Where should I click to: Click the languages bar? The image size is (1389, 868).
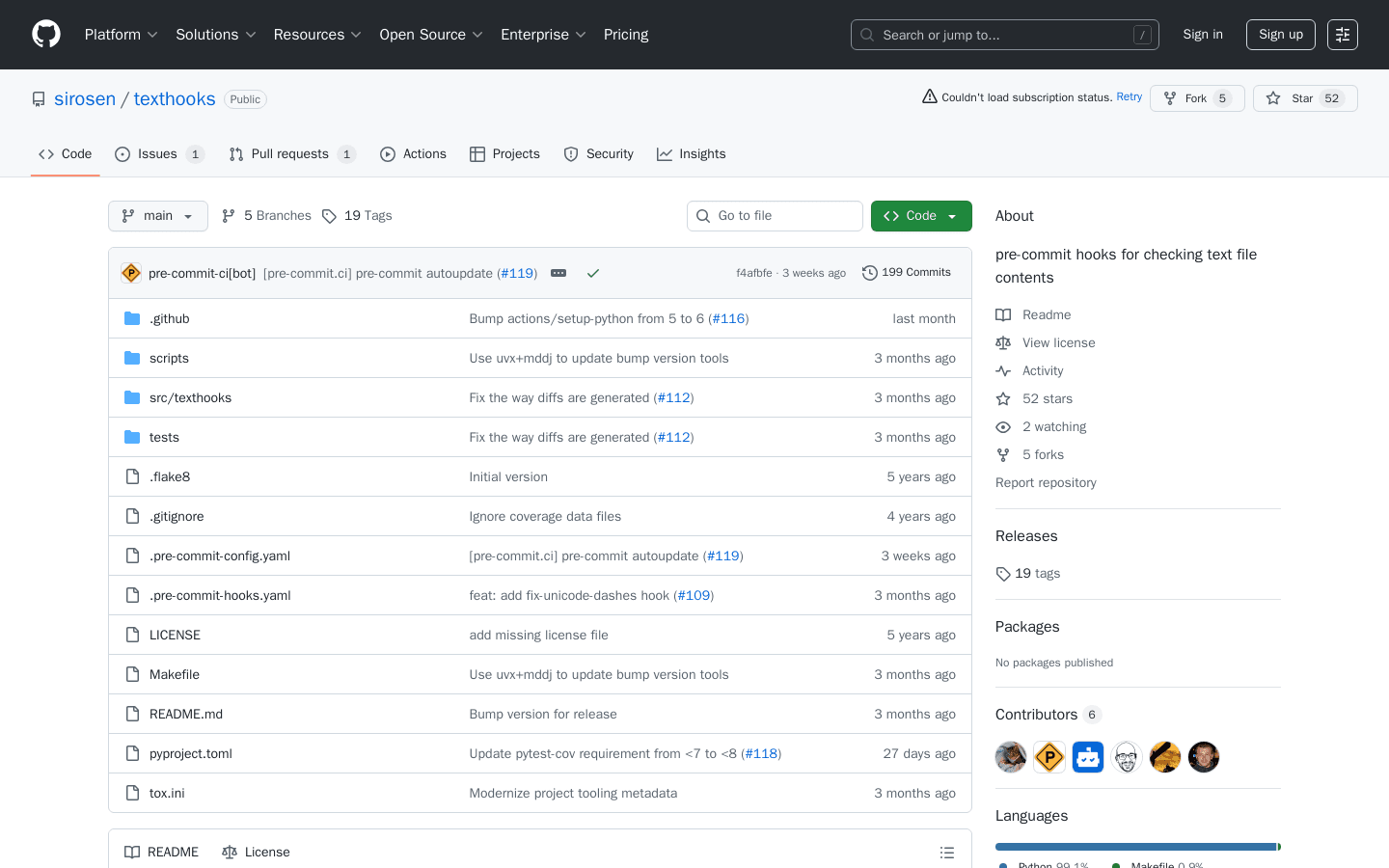[x=1138, y=847]
